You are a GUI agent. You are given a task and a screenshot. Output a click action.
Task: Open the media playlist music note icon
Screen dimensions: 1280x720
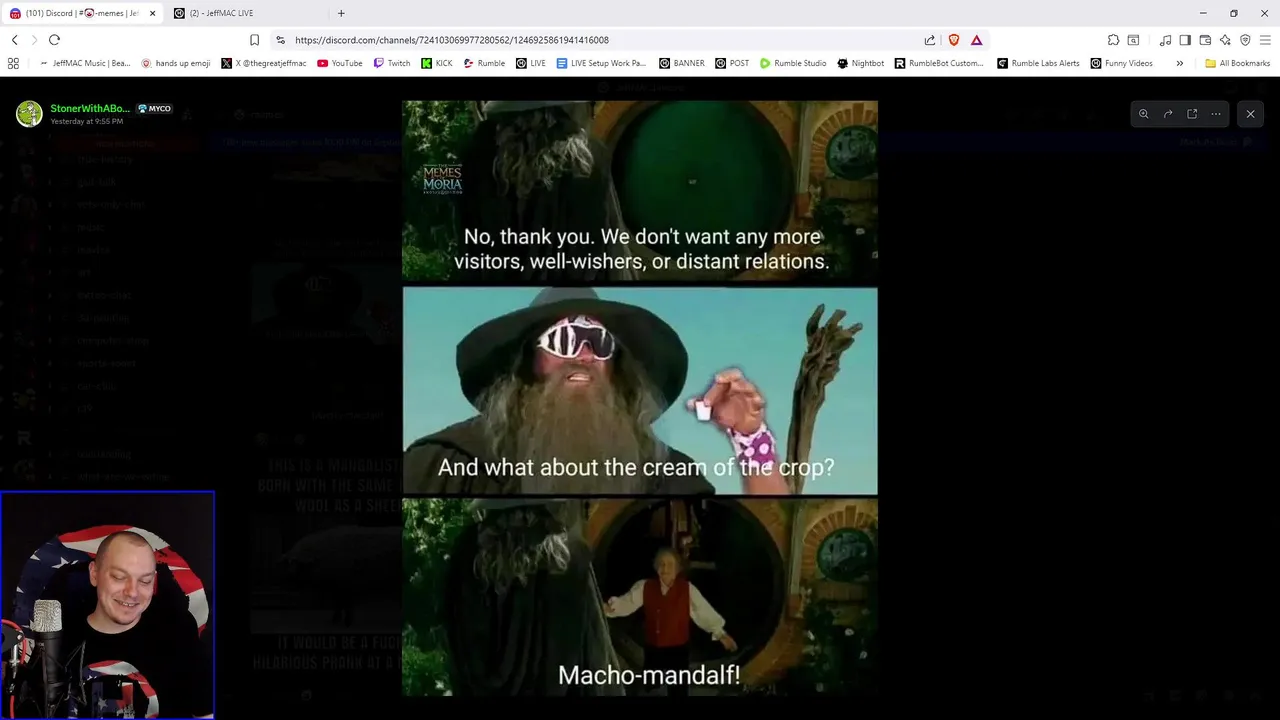pyautogui.click(x=1165, y=40)
